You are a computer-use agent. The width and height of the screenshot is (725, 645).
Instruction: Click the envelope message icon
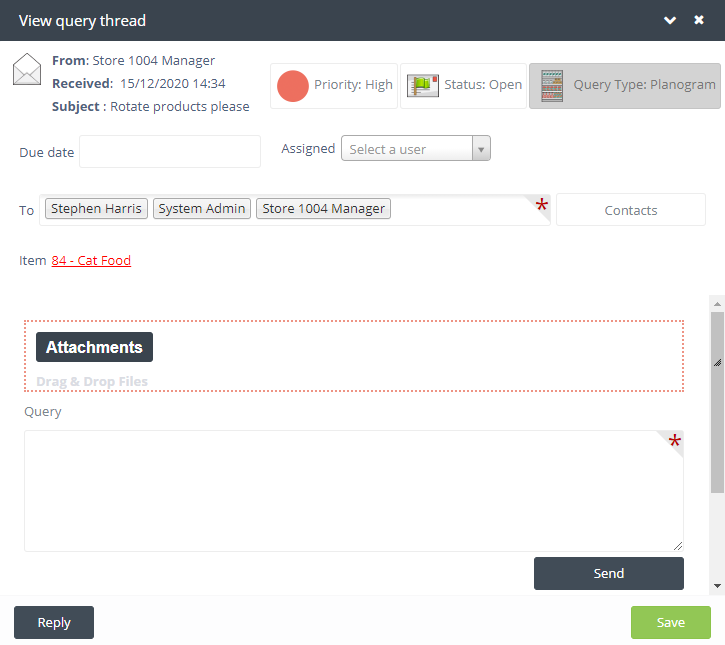pyautogui.click(x=27, y=71)
